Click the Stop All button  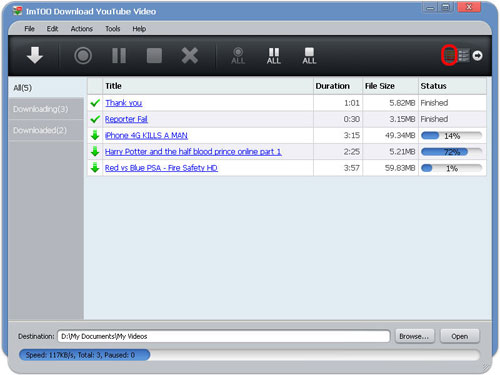(309, 56)
